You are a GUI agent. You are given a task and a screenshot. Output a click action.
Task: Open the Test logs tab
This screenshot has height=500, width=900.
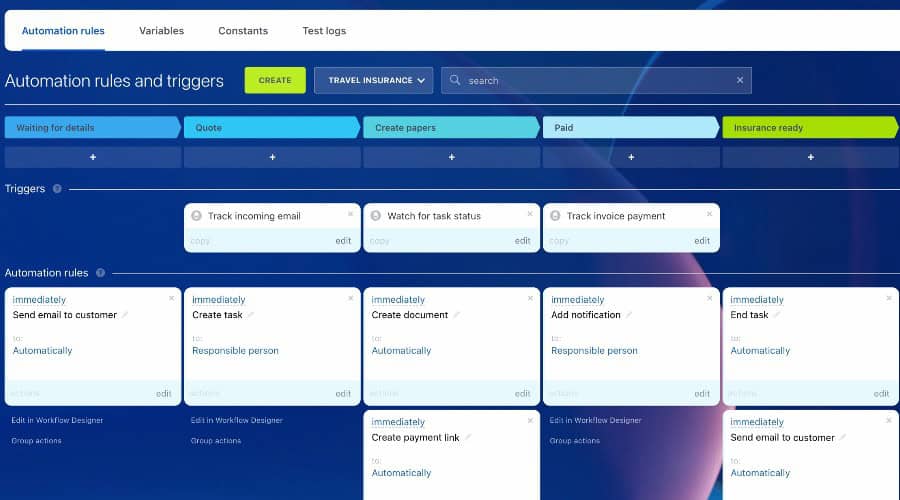[x=324, y=31]
